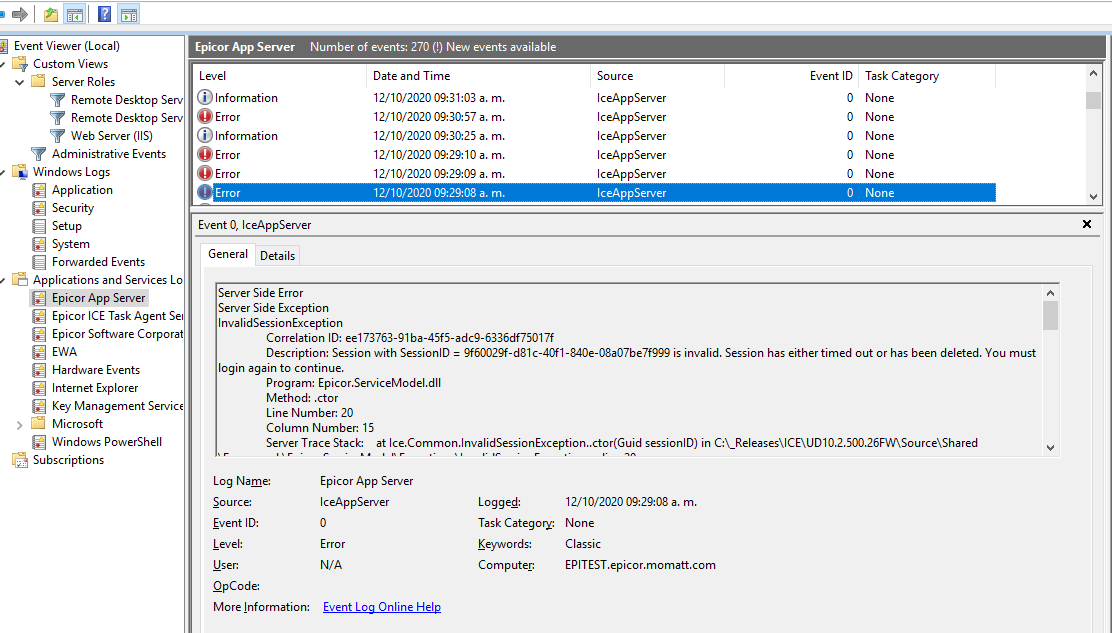
Task: Click the Setup log icon
Action: [39, 226]
